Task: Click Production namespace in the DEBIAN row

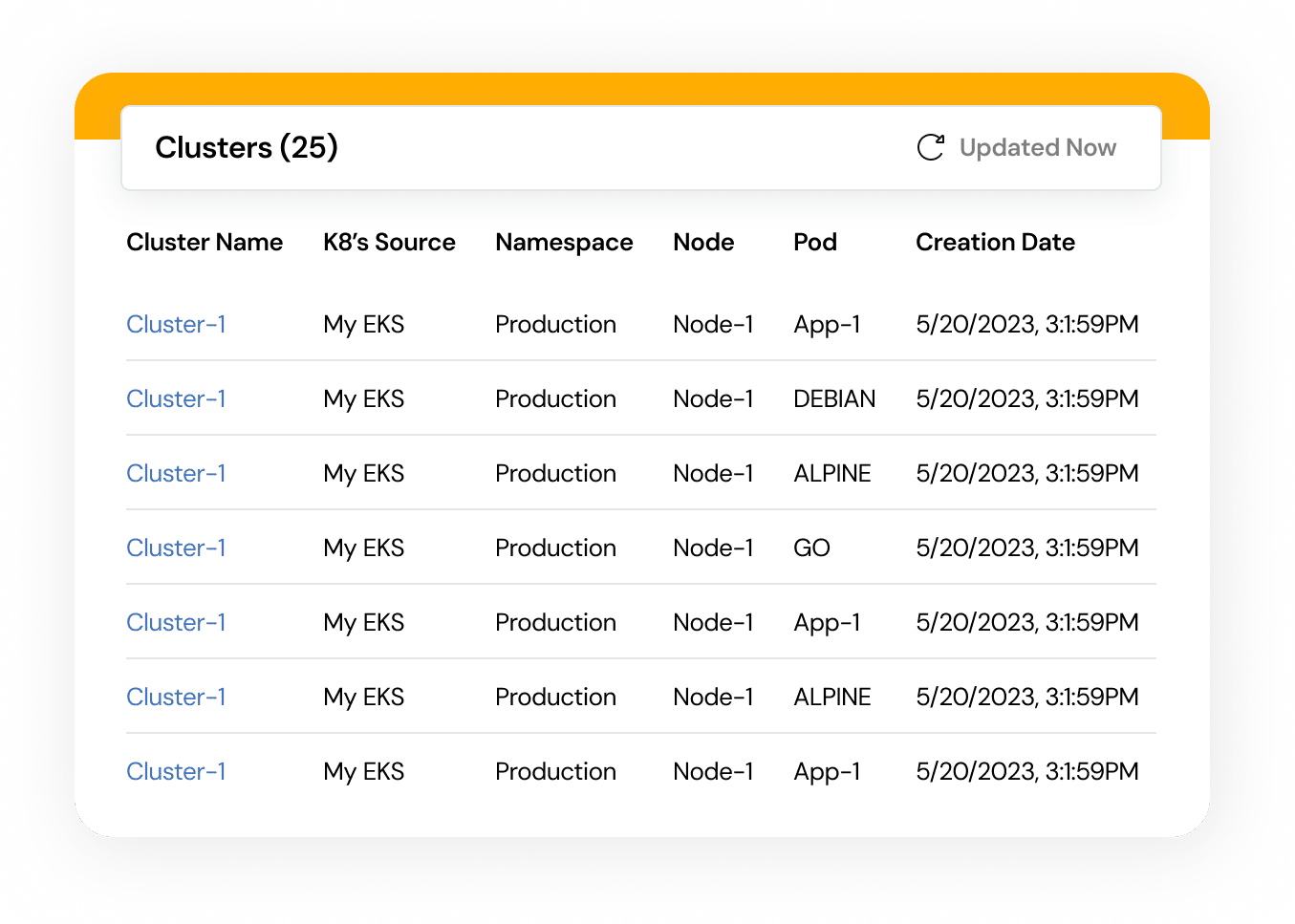Action: [555, 398]
